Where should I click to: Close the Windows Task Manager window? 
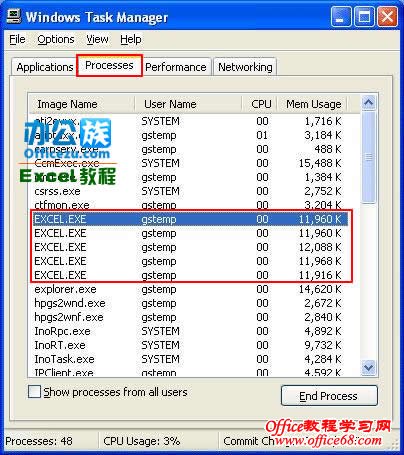[x=387, y=16]
